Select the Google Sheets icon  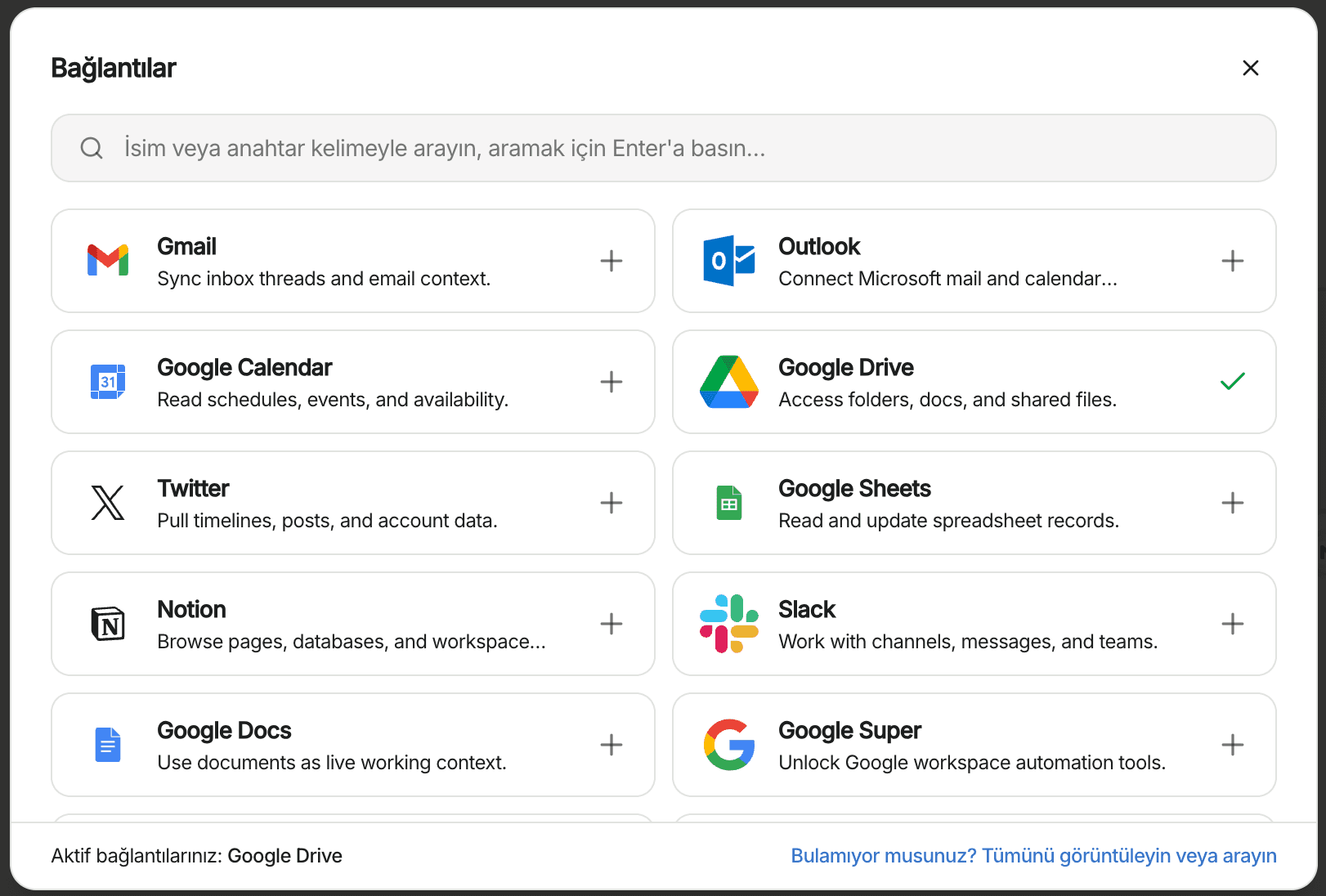tap(729, 502)
